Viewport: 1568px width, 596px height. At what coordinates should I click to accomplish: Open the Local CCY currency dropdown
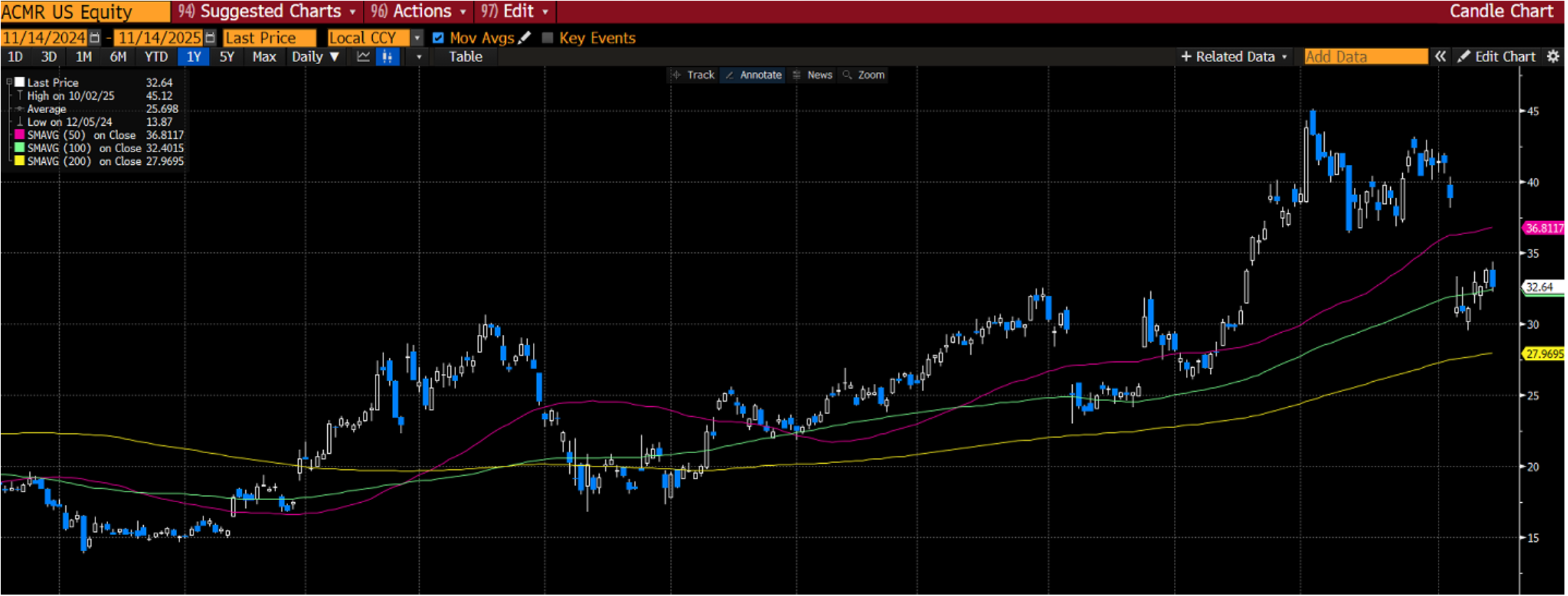[418, 38]
